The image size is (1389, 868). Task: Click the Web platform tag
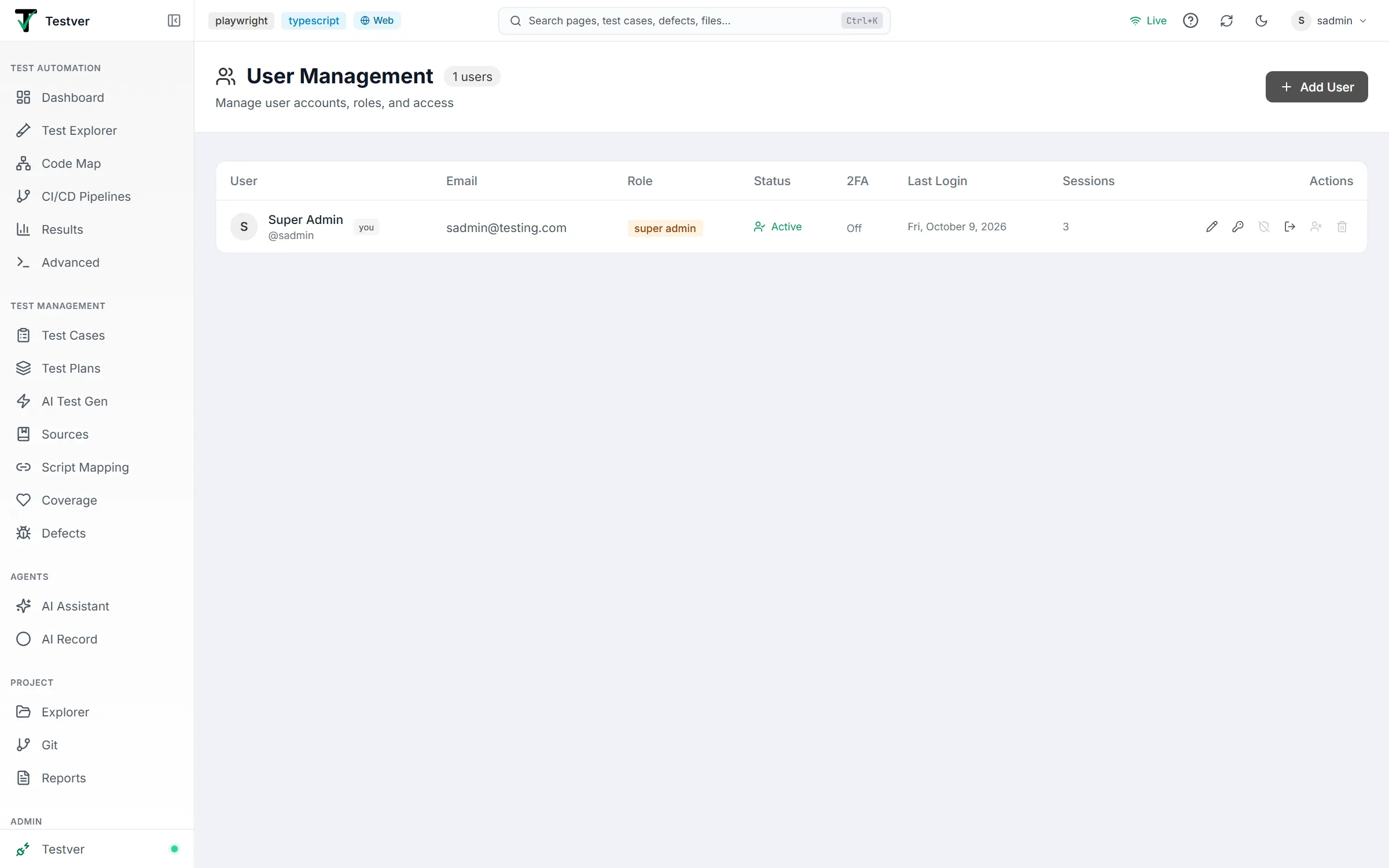[377, 21]
